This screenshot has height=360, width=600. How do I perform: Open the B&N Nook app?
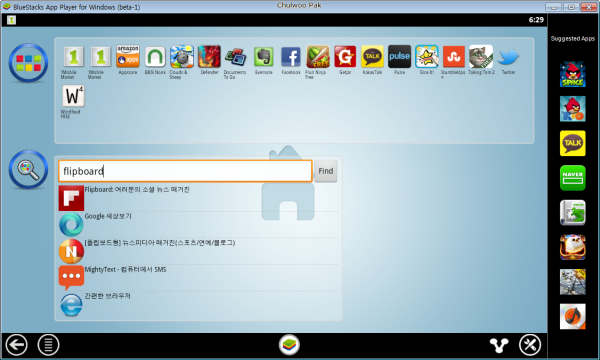155,57
